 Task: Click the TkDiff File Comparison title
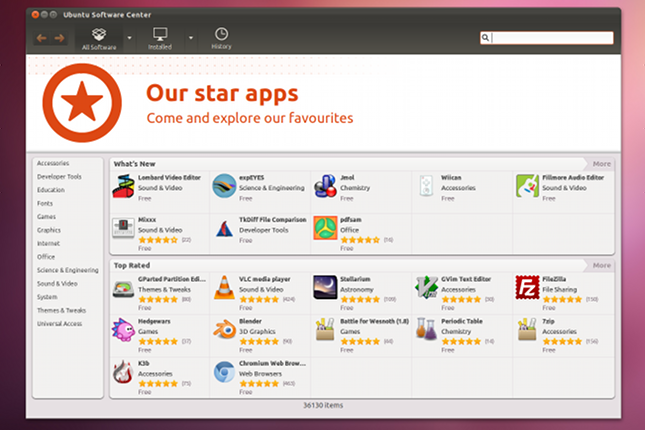tap(273, 220)
